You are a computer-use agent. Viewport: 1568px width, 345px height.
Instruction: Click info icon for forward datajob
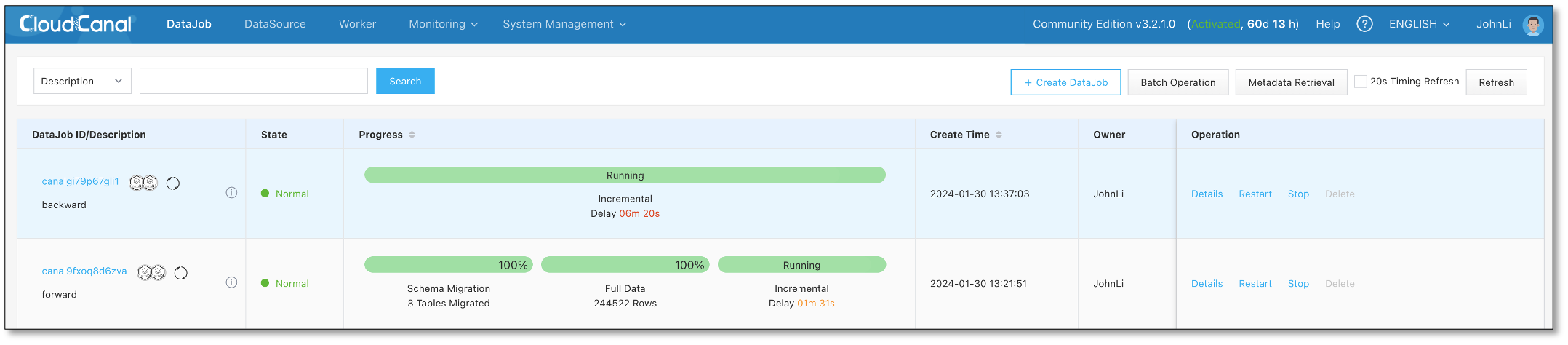pyautogui.click(x=231, y=282)
